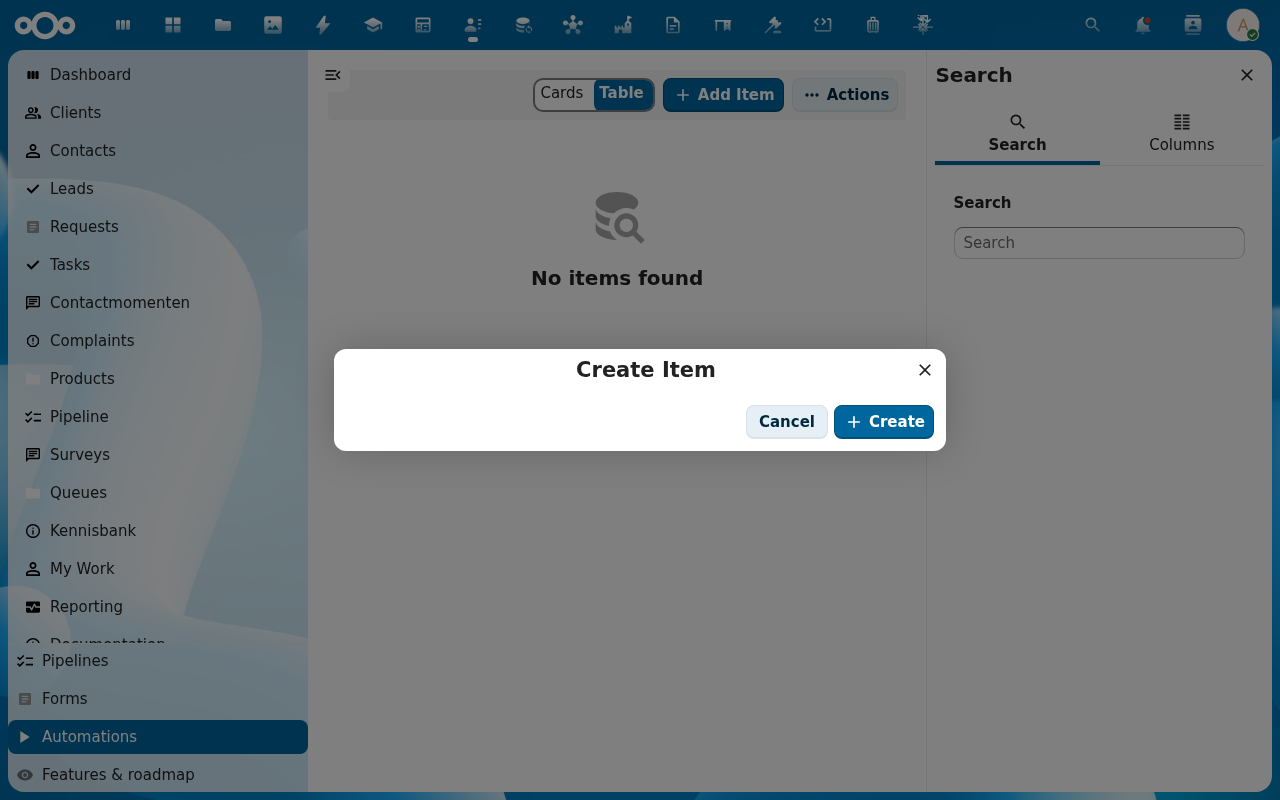
Task: Toggle the sidebar navigation collapse icon
Action: tap(333, 75)
